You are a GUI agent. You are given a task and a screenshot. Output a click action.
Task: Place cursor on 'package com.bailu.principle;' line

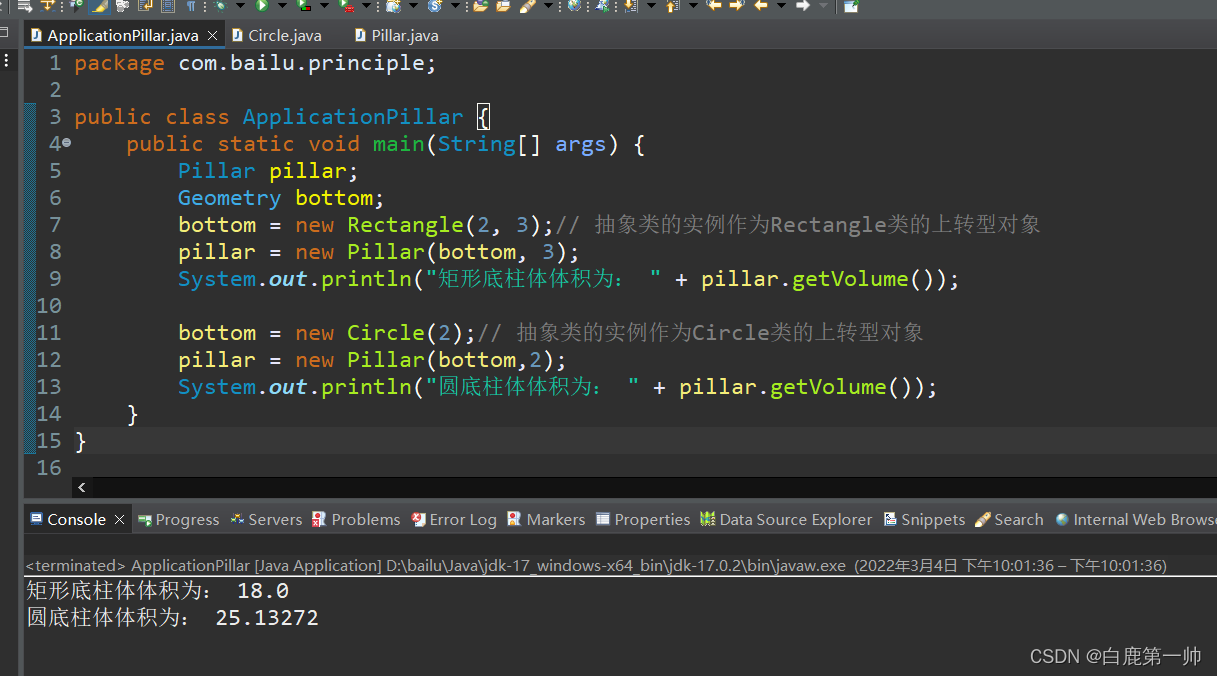coord(256,63)
